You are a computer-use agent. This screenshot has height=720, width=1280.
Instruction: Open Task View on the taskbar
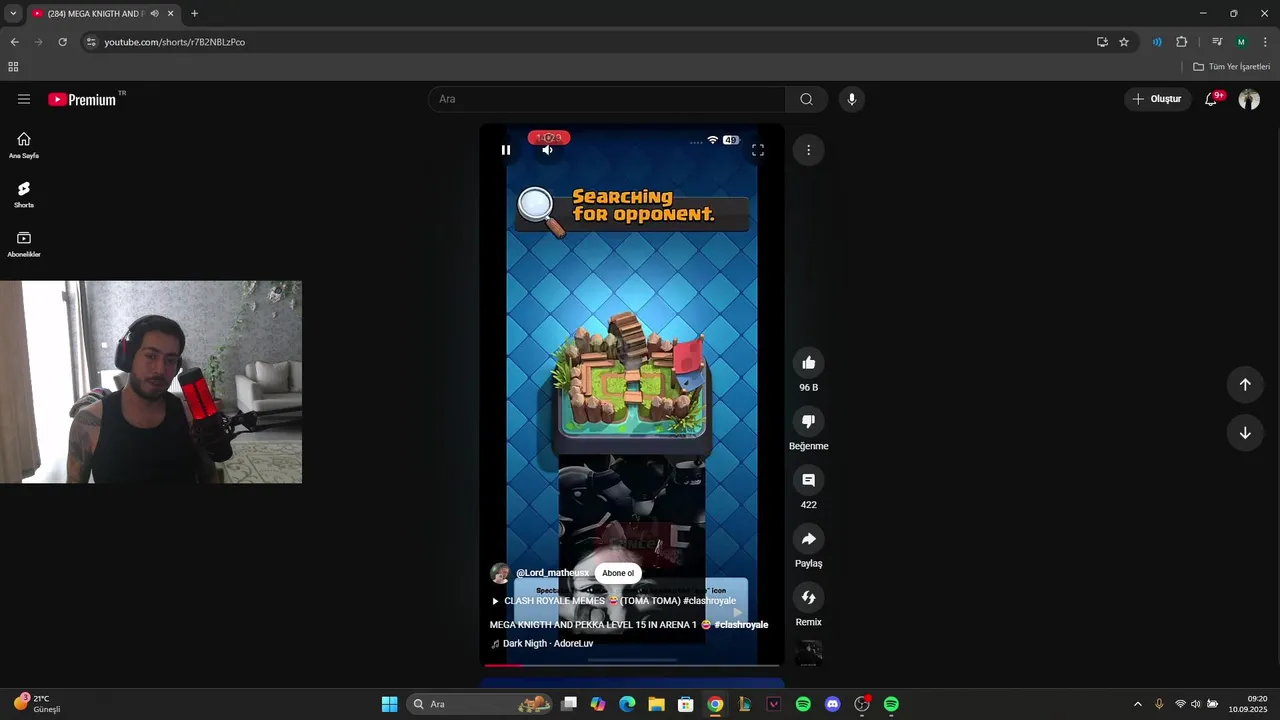569,704
